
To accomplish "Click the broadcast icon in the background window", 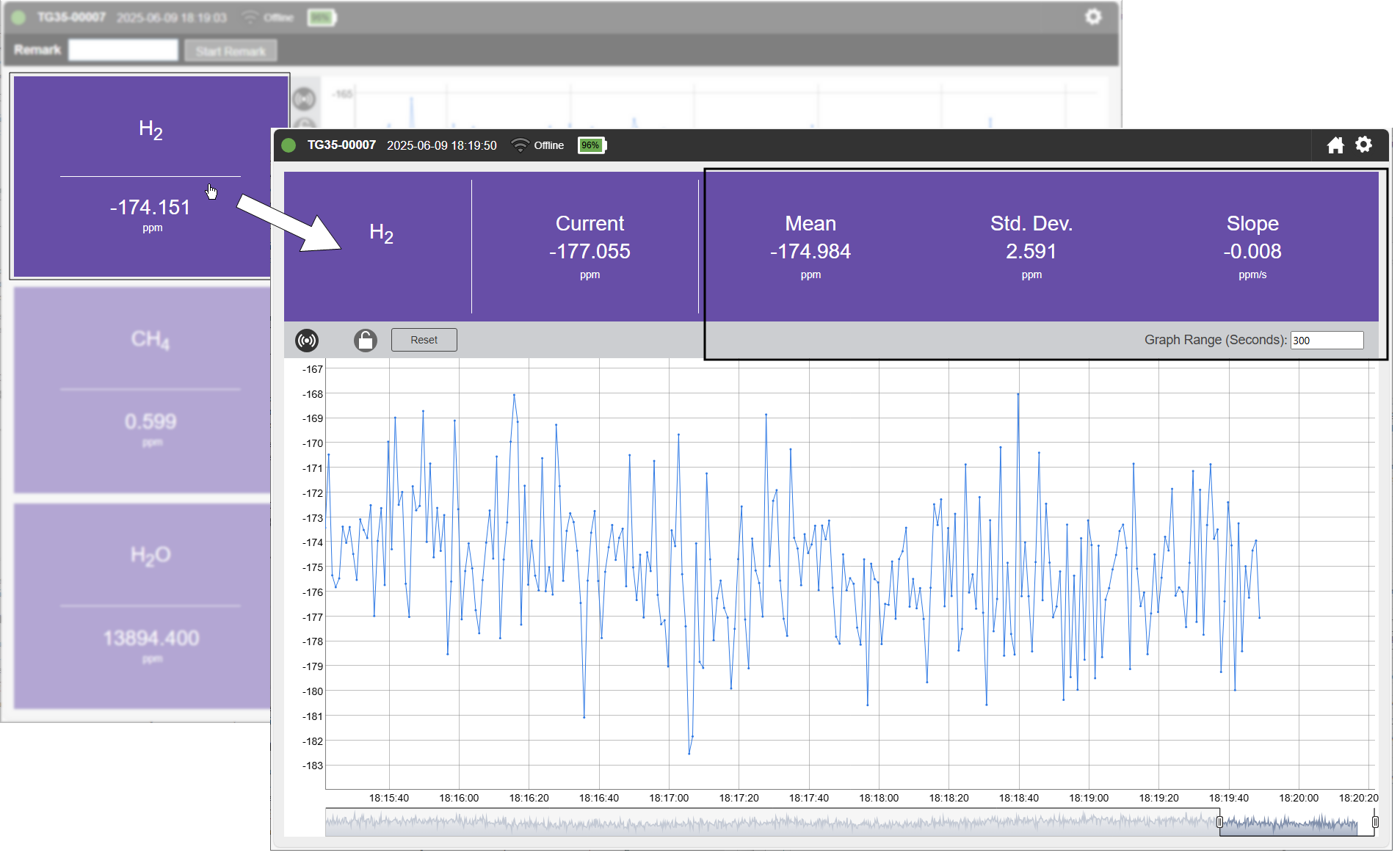I will (x=304, y=98).
